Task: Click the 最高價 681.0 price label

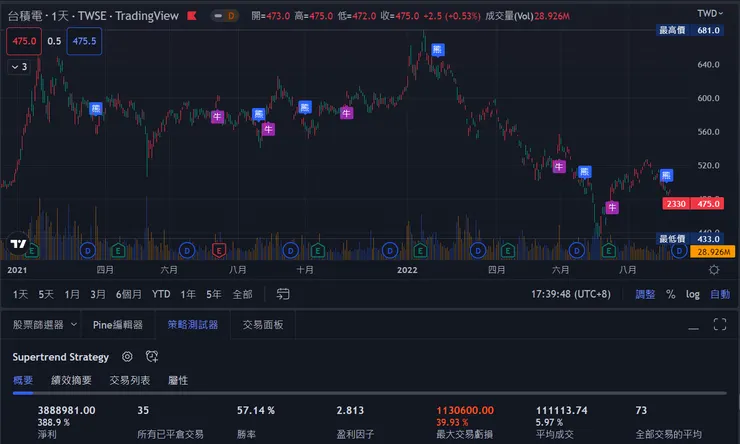Action: pyautogui.click(x=690, y=30)
